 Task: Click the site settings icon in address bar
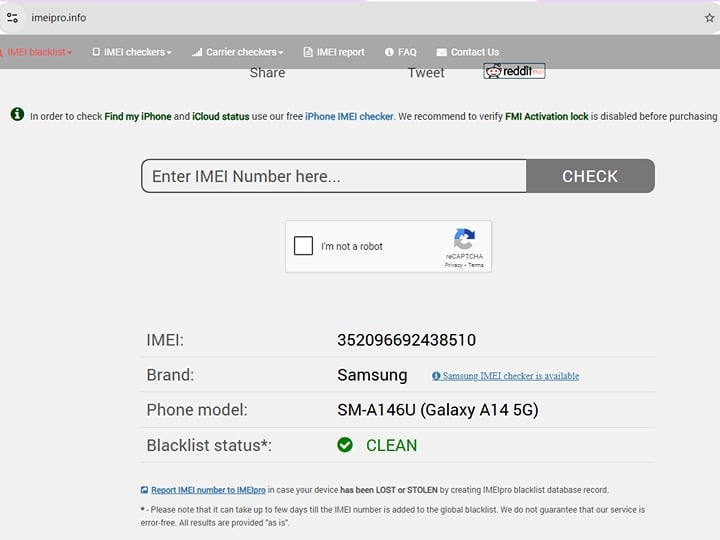pyautogui.click(x=12, y=17)
